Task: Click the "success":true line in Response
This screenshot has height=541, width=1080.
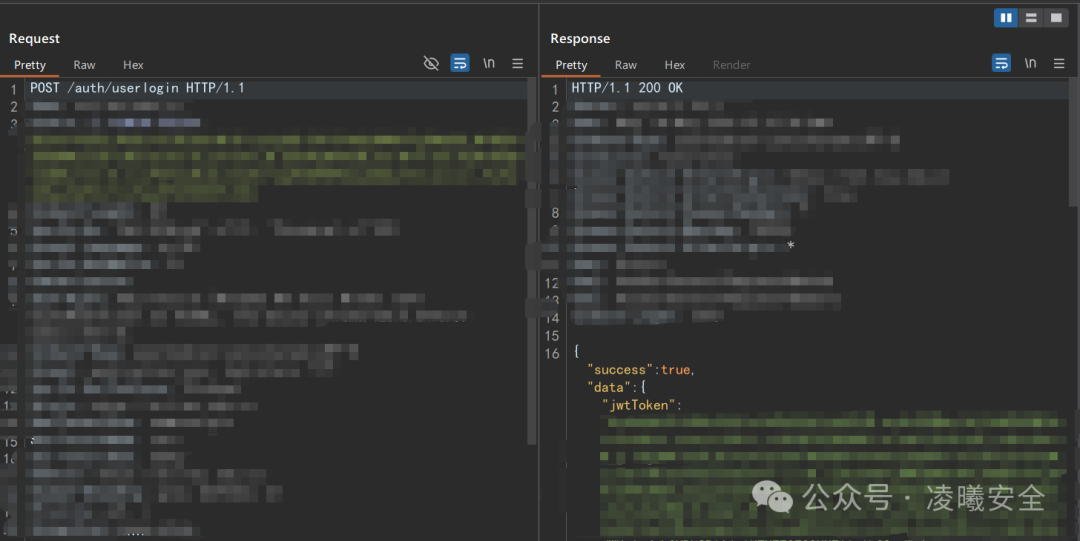Action: 641,370
